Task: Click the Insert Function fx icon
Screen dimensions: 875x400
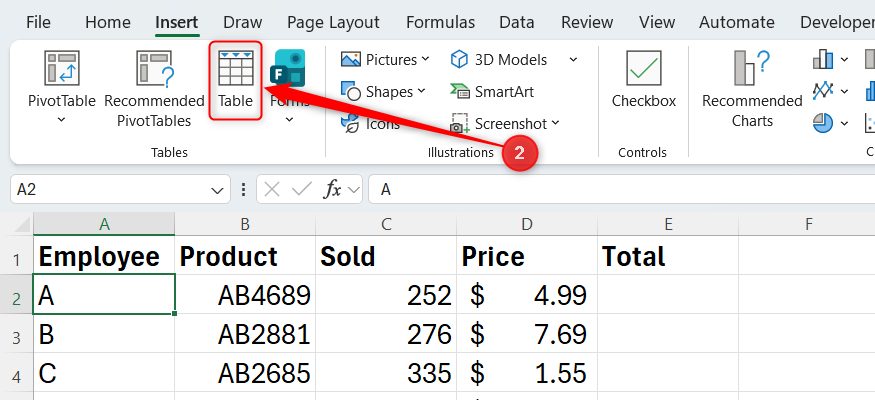Action: 333,190
